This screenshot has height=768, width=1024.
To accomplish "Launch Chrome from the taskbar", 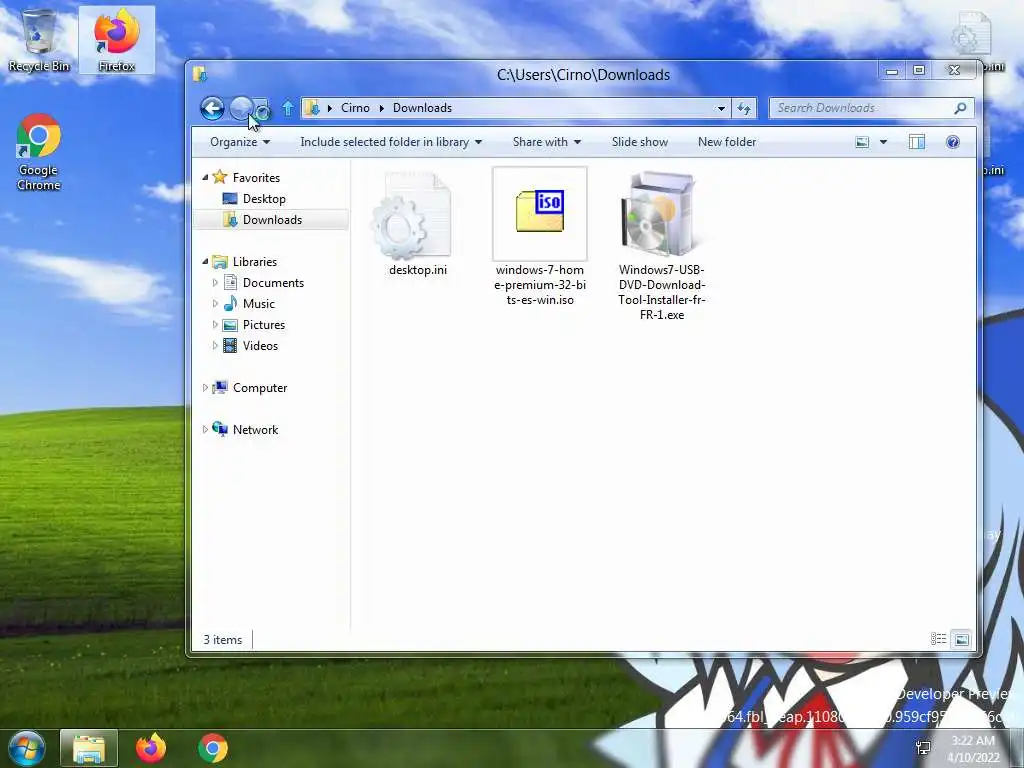I will tap(213, 748).
